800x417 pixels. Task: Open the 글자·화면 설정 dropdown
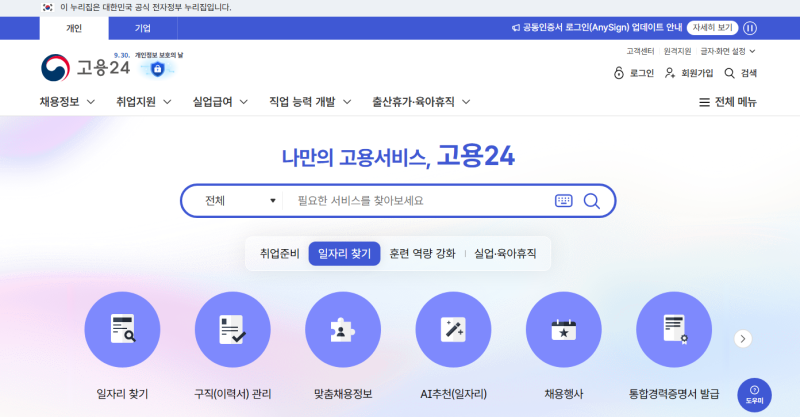coord(728,52)
